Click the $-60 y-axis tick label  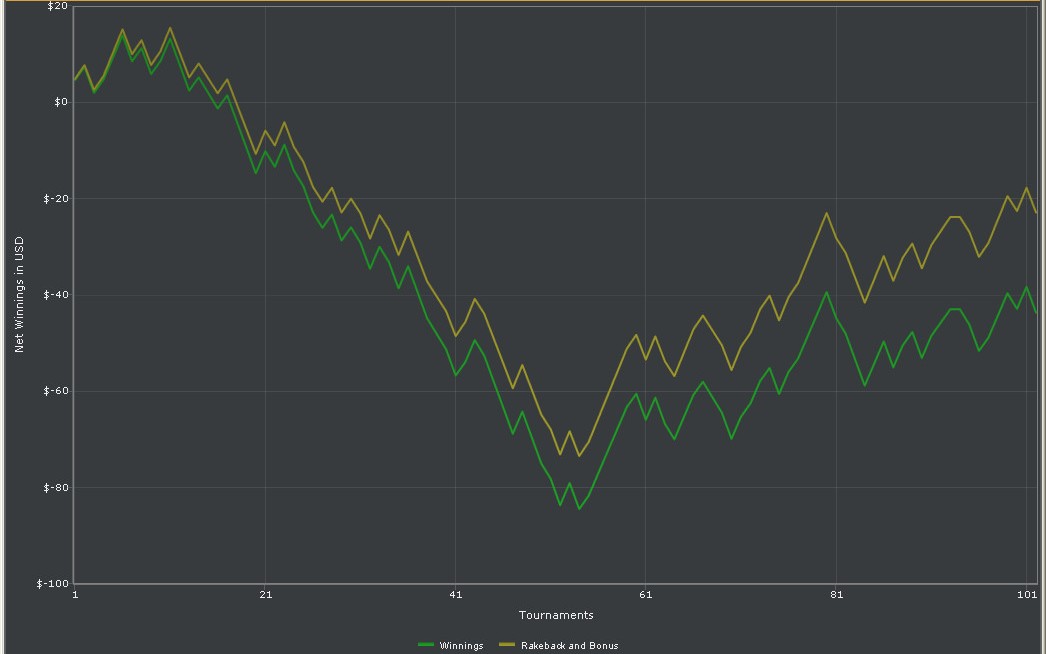point(55,391)
